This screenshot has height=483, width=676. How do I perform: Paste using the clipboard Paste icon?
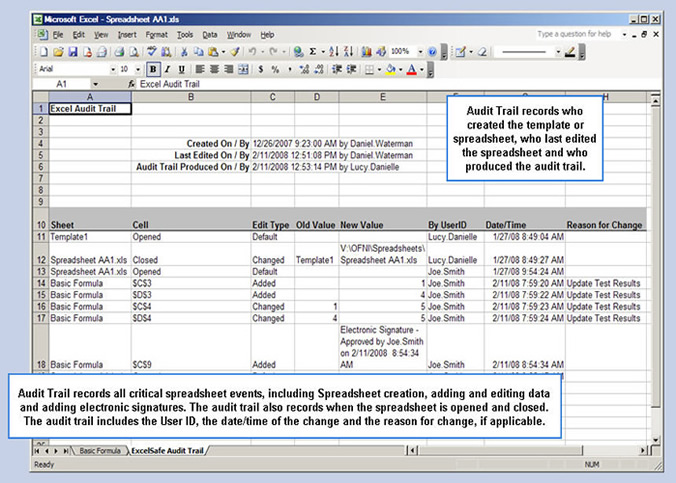tap(213, 52)
